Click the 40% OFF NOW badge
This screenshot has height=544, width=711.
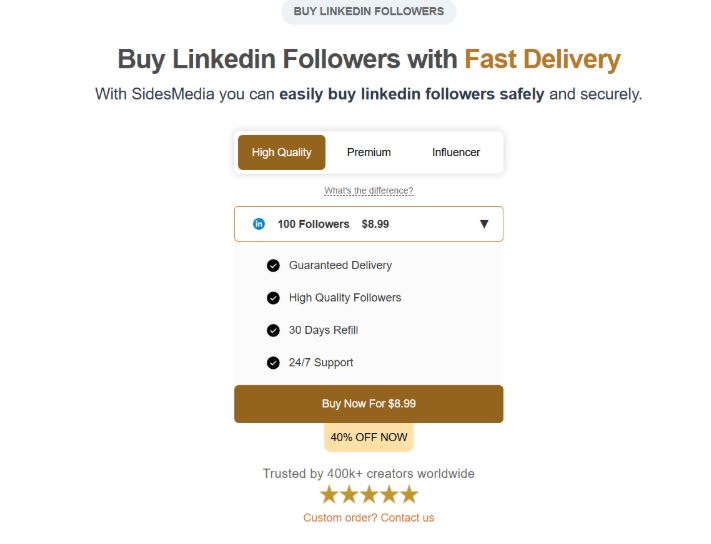368,437
